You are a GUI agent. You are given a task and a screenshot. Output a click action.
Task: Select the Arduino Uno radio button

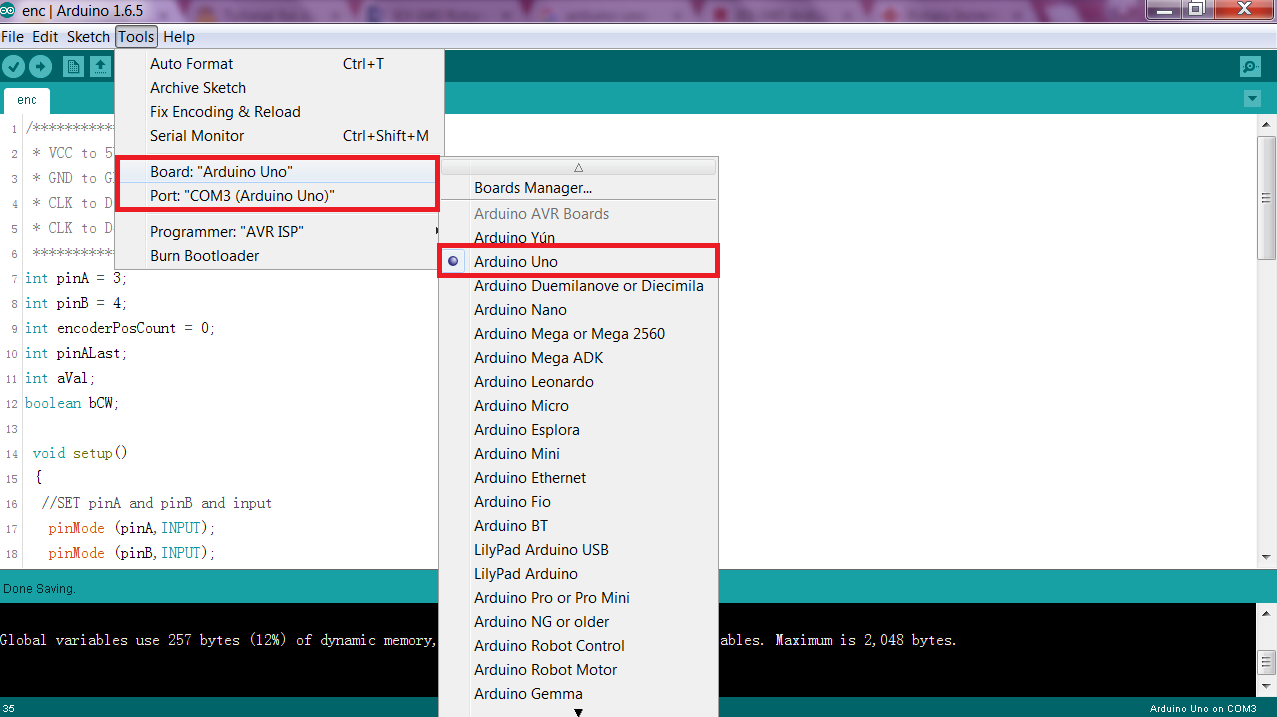coord(453,260)
